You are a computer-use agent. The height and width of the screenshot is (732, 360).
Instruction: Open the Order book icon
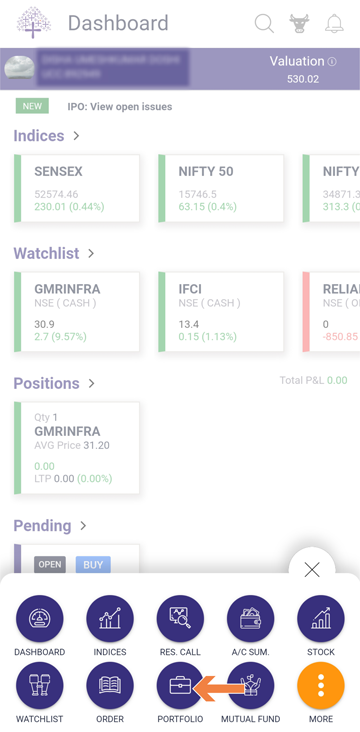pyautogui.click(x=110, y=685)
